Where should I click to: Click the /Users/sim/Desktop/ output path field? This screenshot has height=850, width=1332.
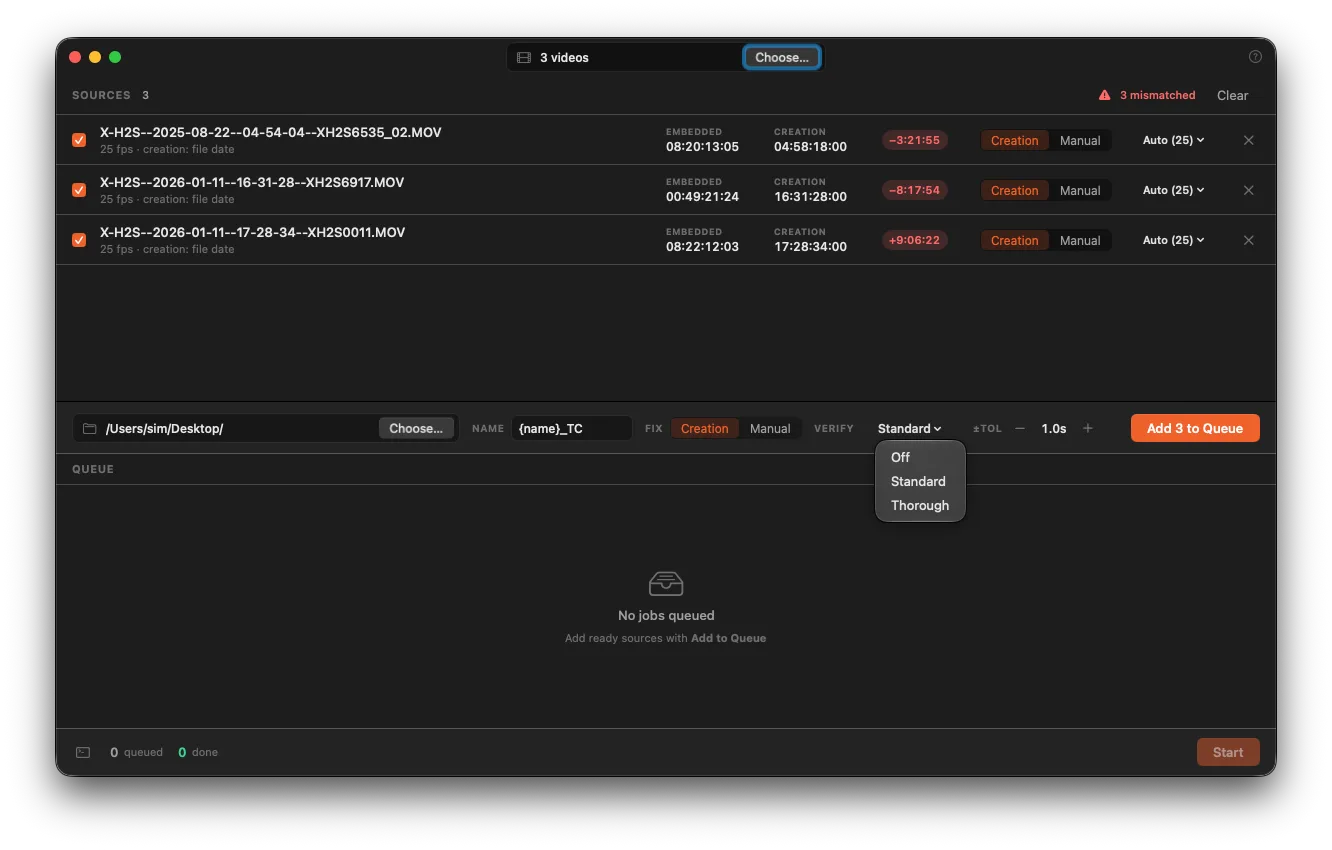click(265, 428)
